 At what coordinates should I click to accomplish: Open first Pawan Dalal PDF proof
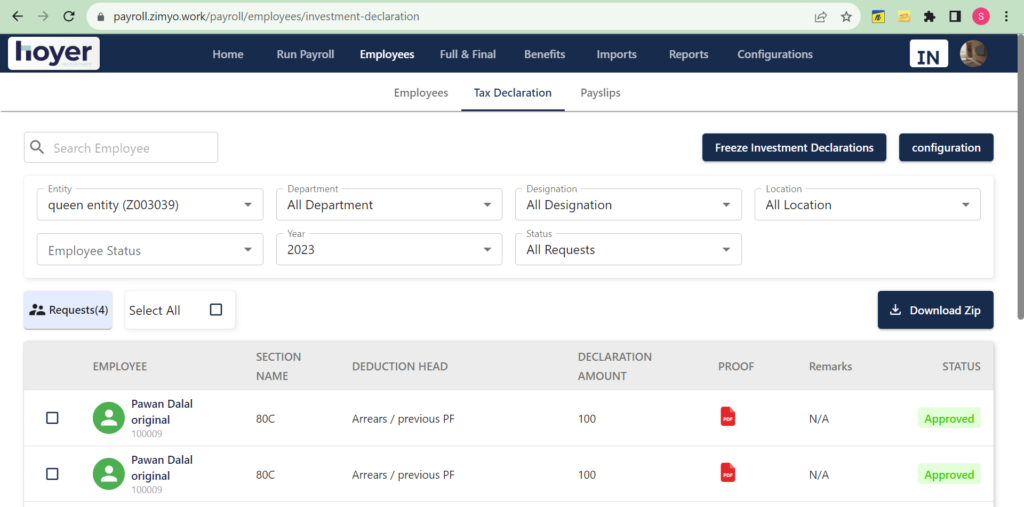click(x=728, y=417)
